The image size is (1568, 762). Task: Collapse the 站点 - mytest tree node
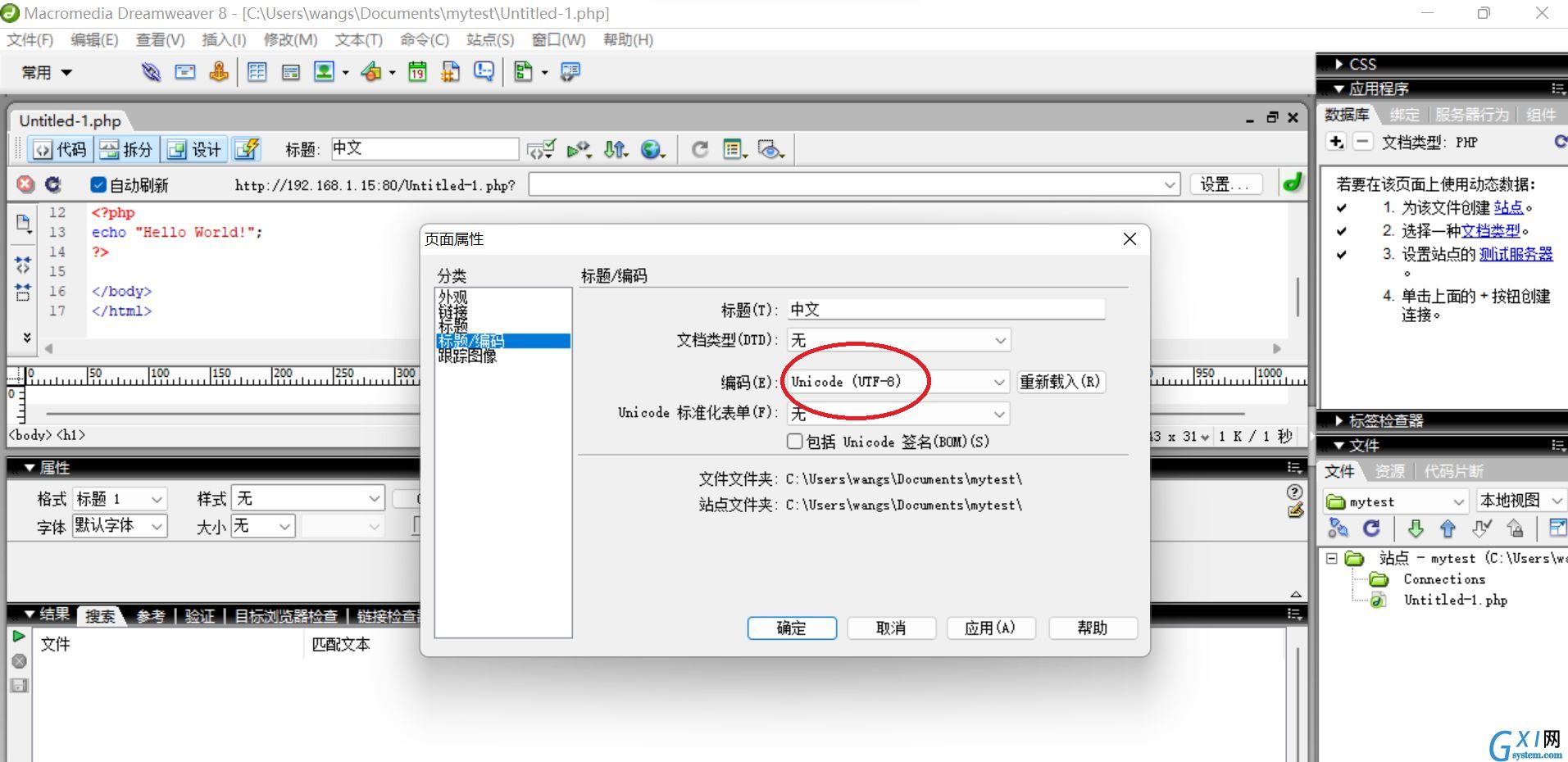1331,558
